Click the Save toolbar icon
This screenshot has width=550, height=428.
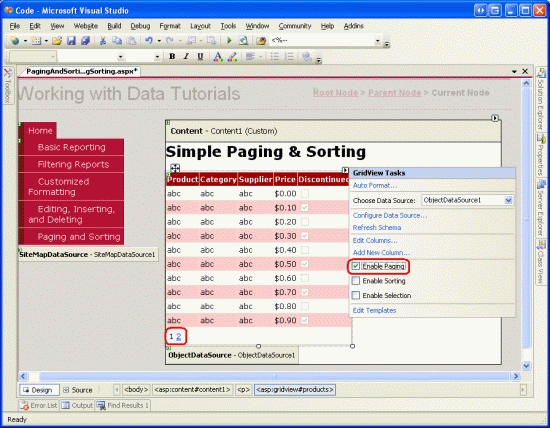[71, 41]
